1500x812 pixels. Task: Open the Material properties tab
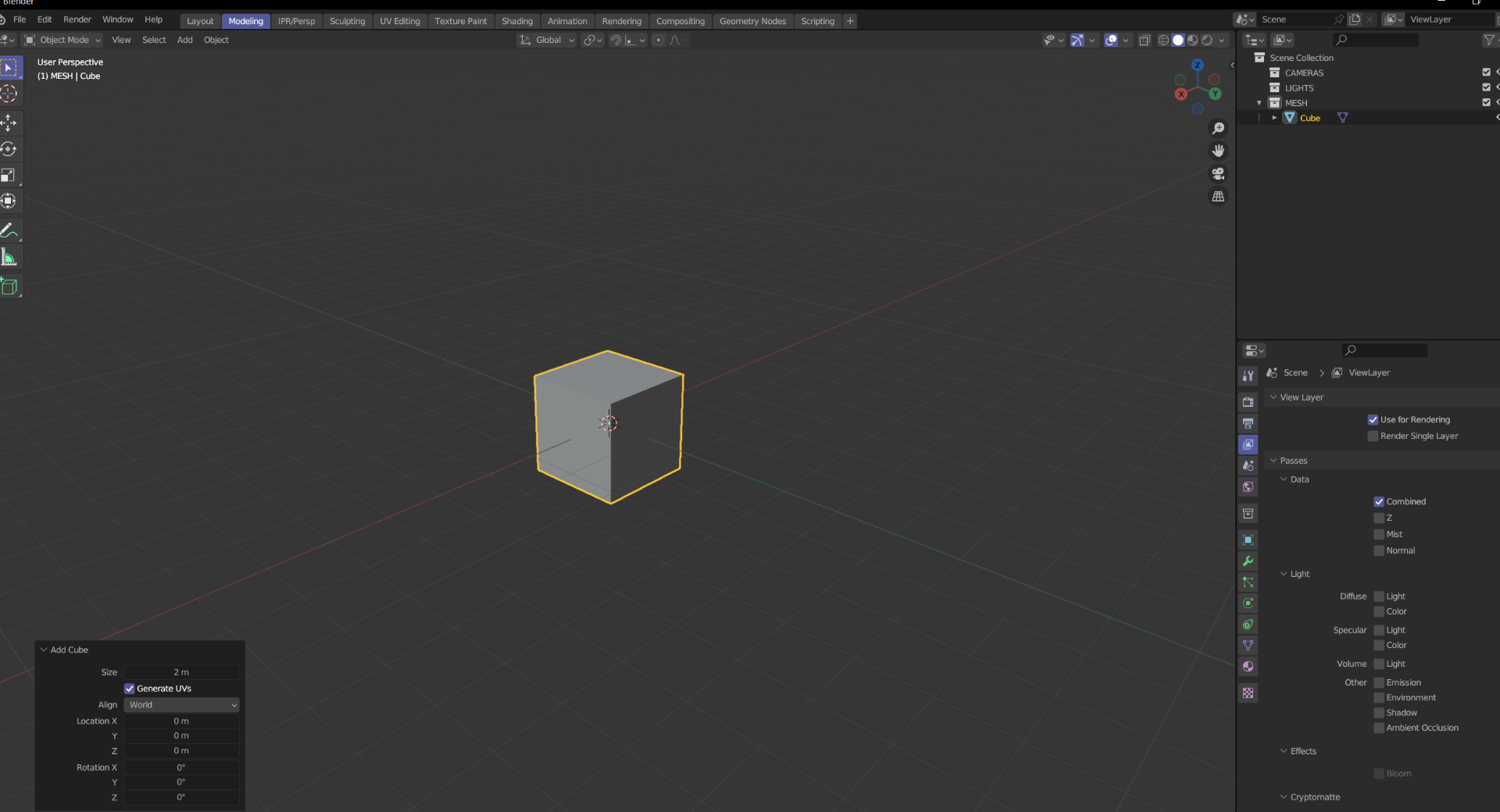[1248, 666]
